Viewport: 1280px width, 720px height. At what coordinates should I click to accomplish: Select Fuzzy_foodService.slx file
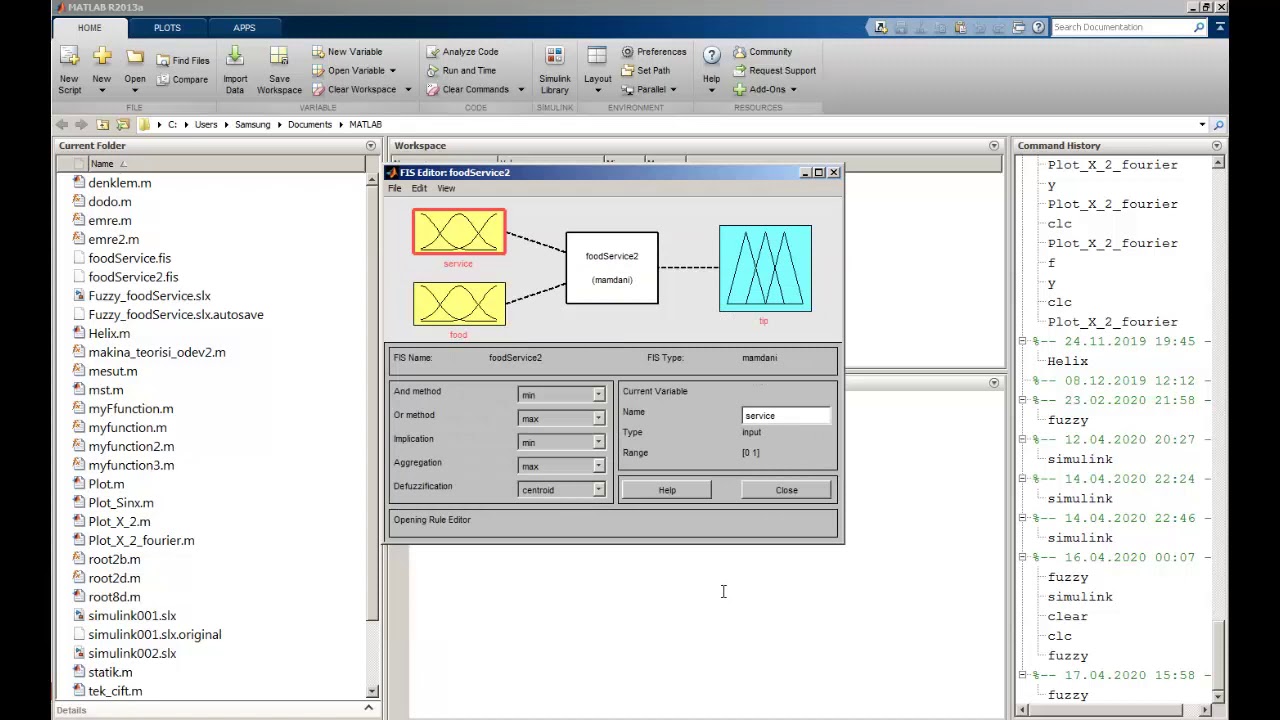tap(149, 296)
